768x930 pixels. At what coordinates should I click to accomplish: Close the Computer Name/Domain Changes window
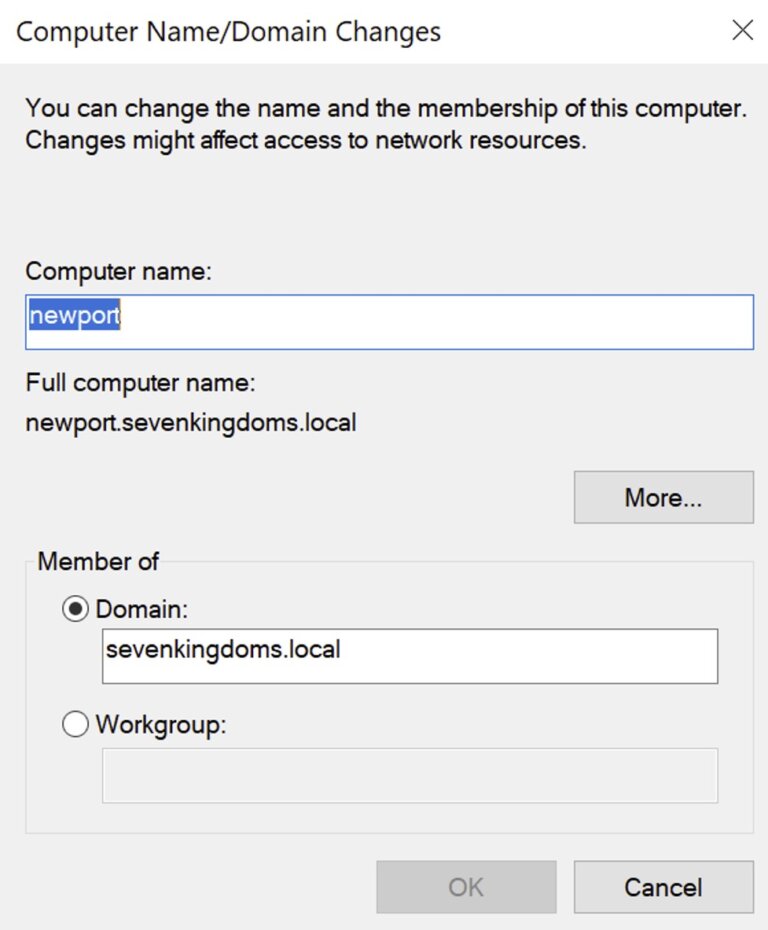pos(743,31)
